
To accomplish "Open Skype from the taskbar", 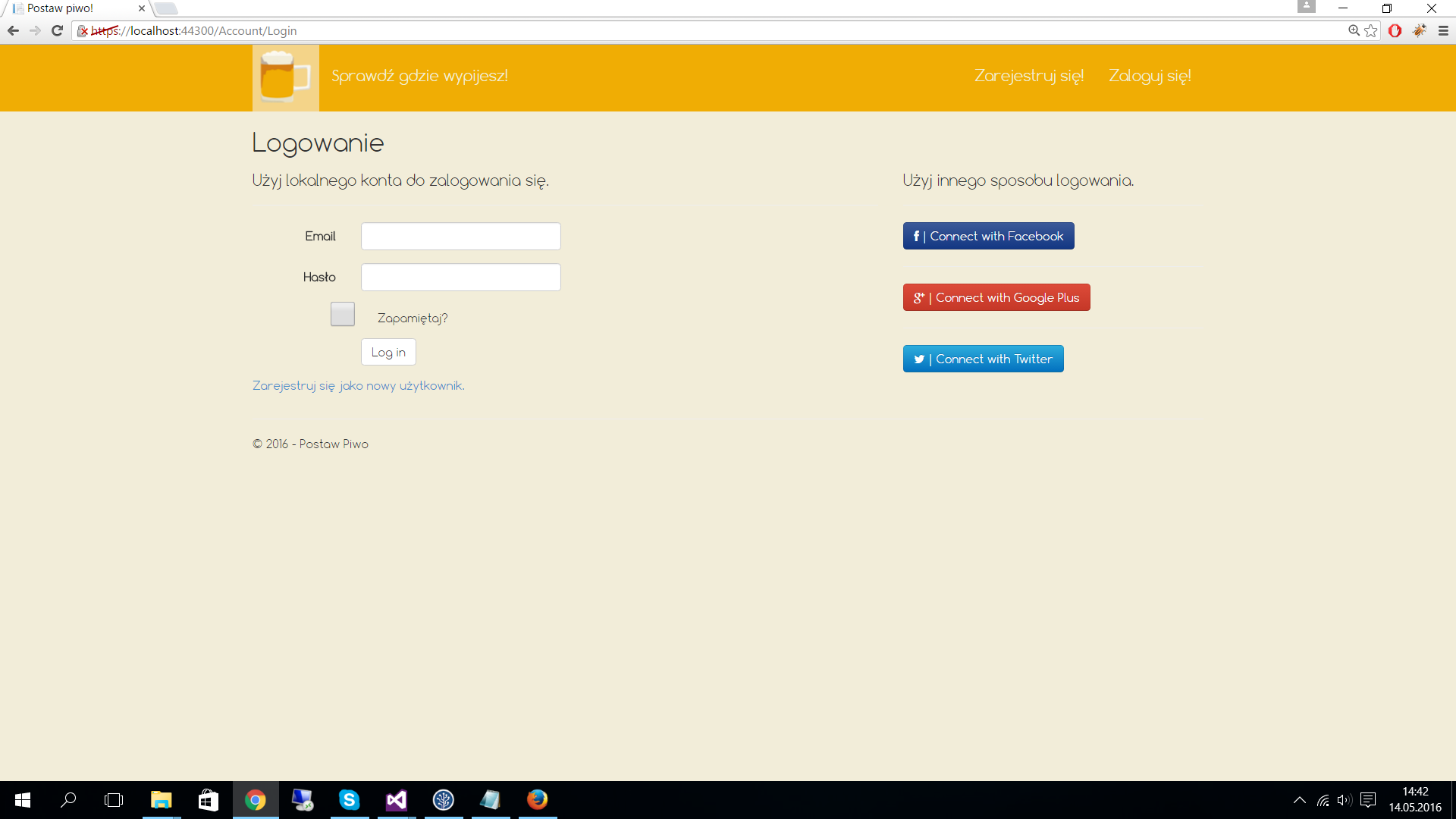I will click(349, 800).
